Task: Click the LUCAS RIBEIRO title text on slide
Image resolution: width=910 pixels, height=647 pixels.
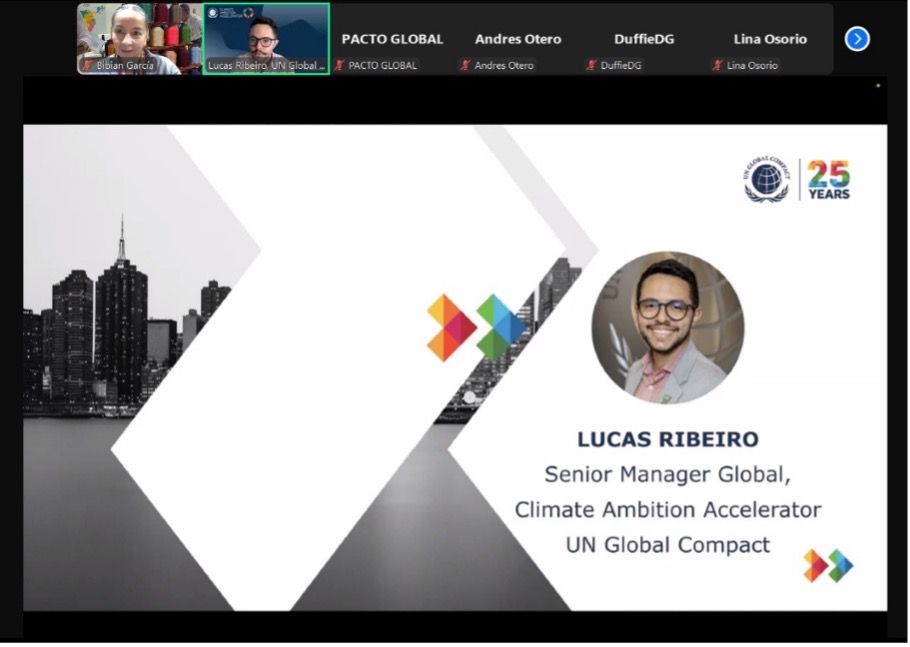Action: click(x=671, y=438)
